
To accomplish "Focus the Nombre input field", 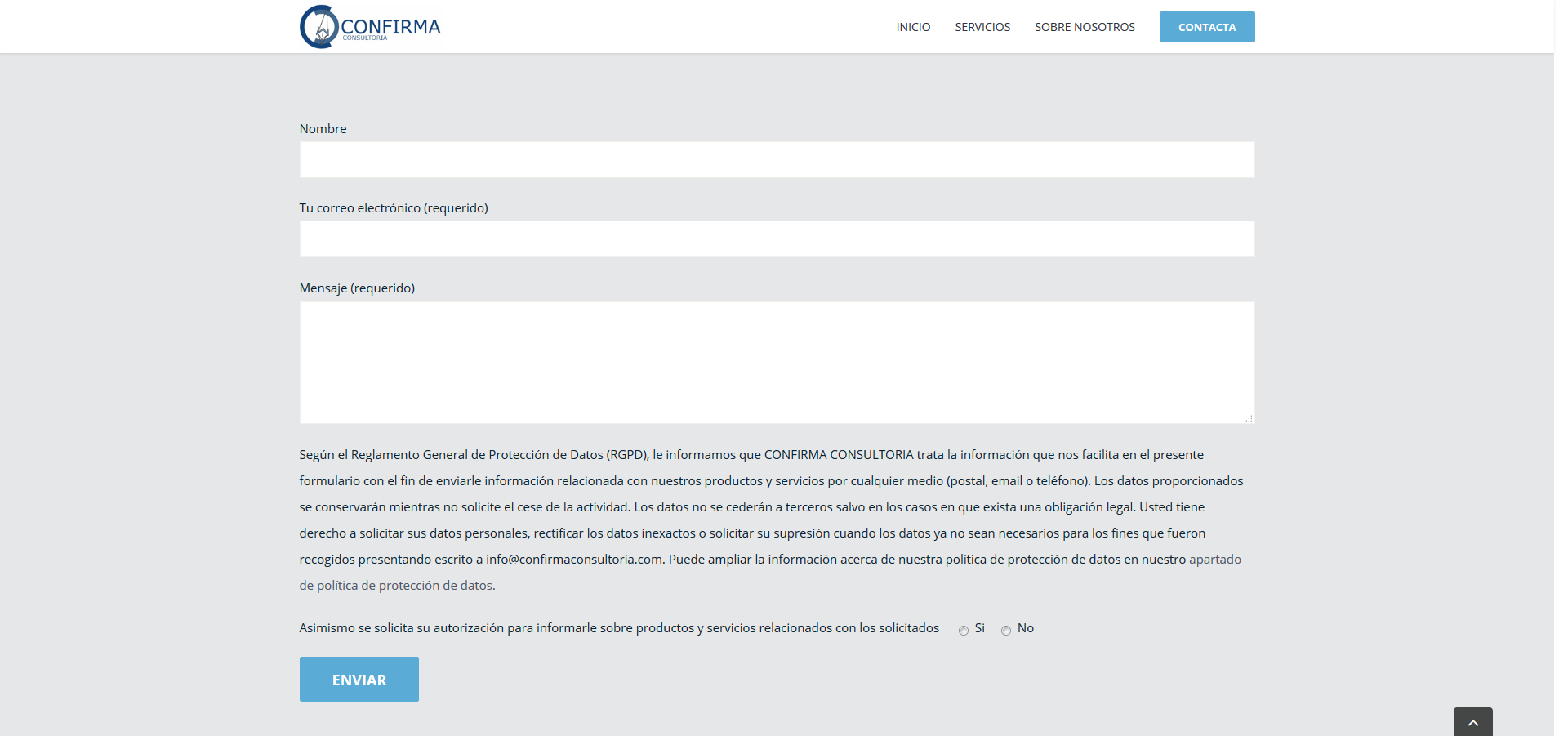I will [x=777, y=159].
